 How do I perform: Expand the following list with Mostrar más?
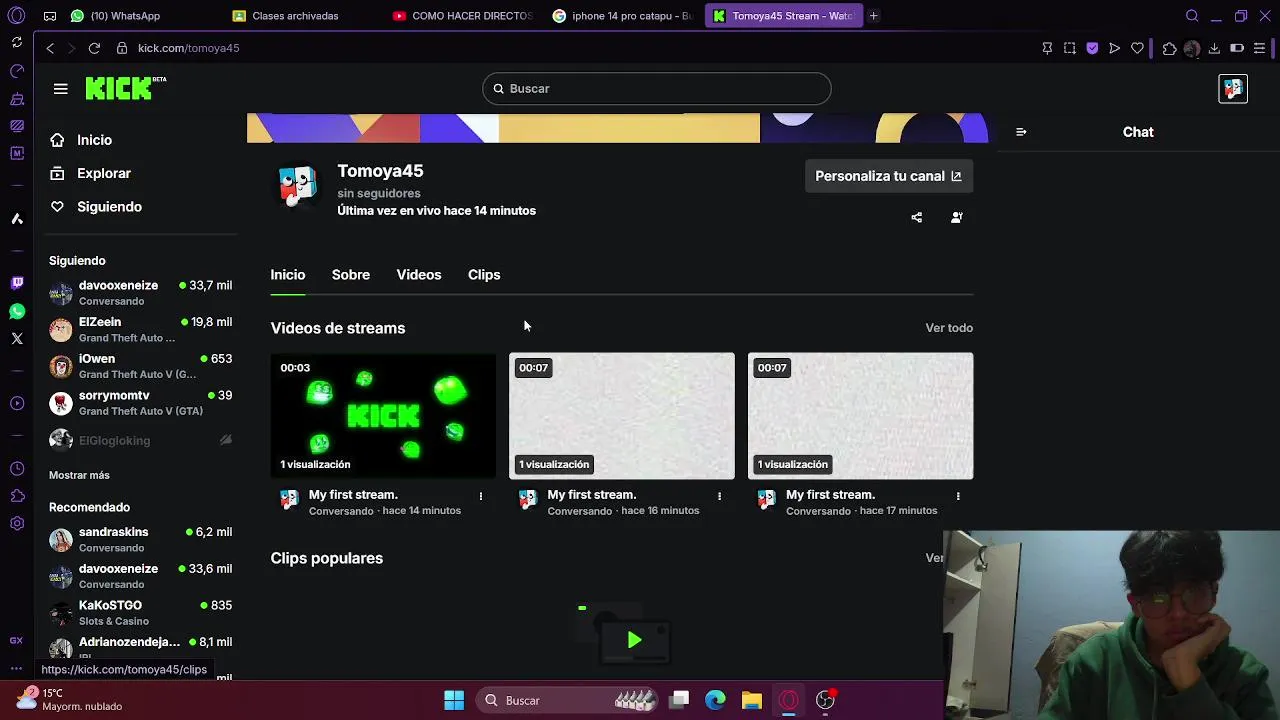[79, 475]
